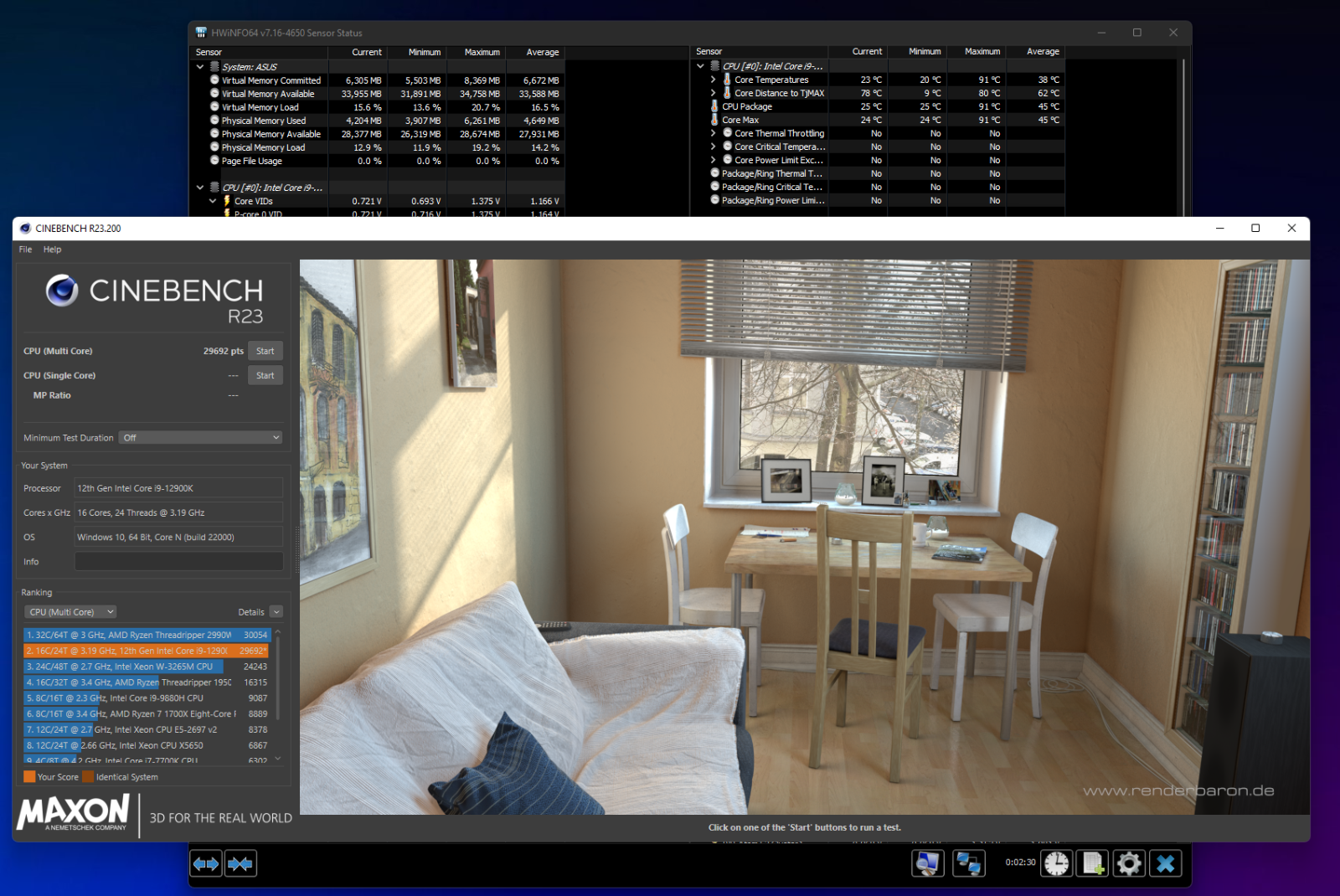Select ranking row Intel Xeon CPU X5650
The image size is (1340, 896).
click(x=147, y=745)
